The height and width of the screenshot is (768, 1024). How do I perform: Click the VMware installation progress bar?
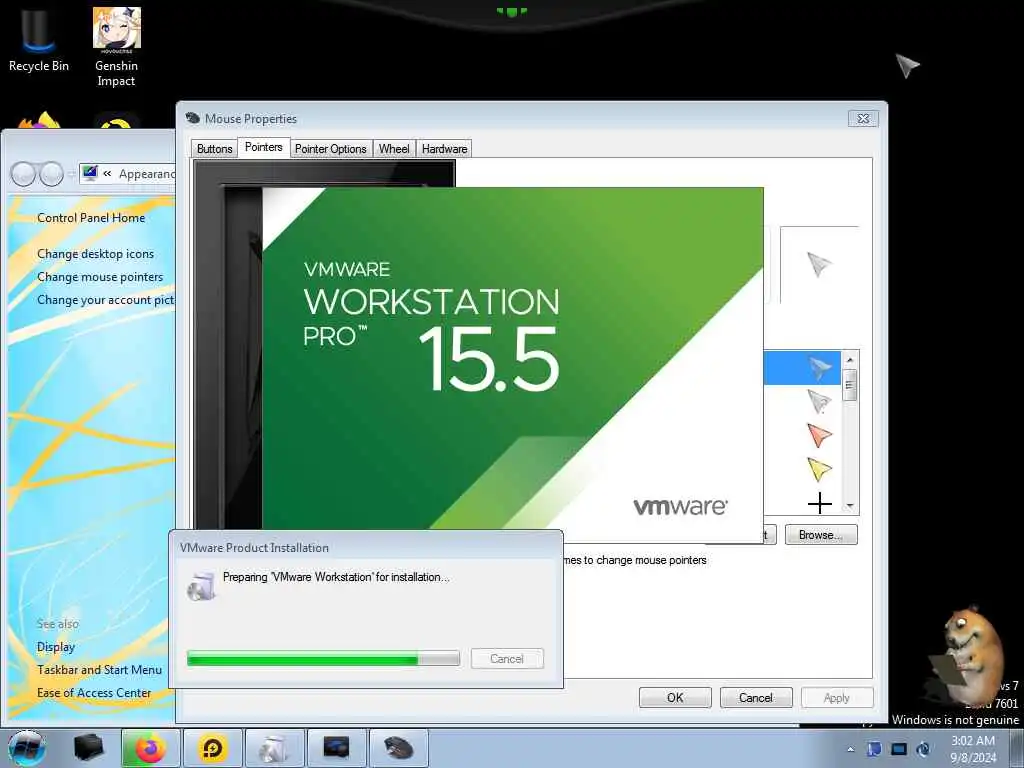[x=323, y=658]
